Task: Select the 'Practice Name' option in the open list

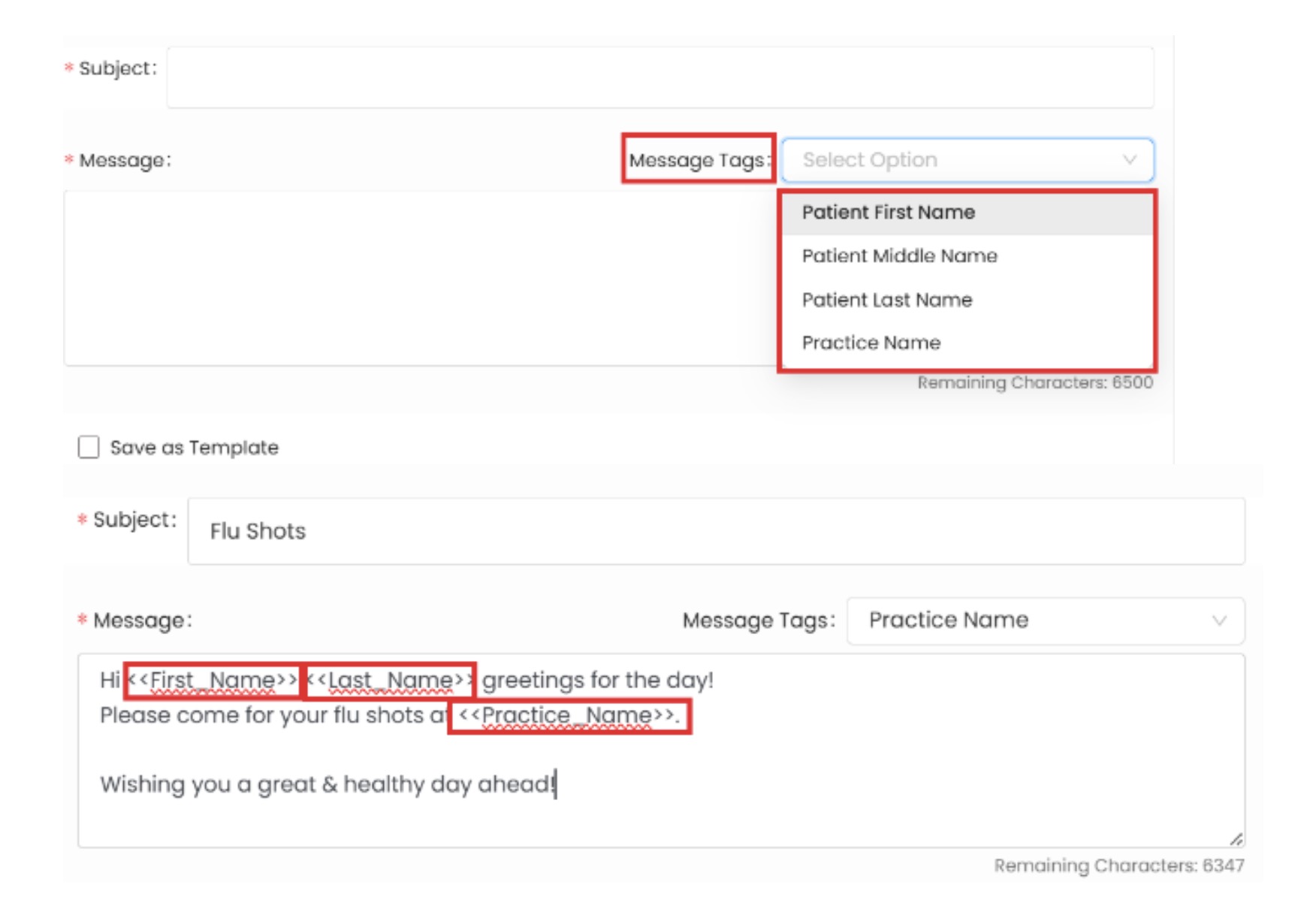Action: point(871,343)
